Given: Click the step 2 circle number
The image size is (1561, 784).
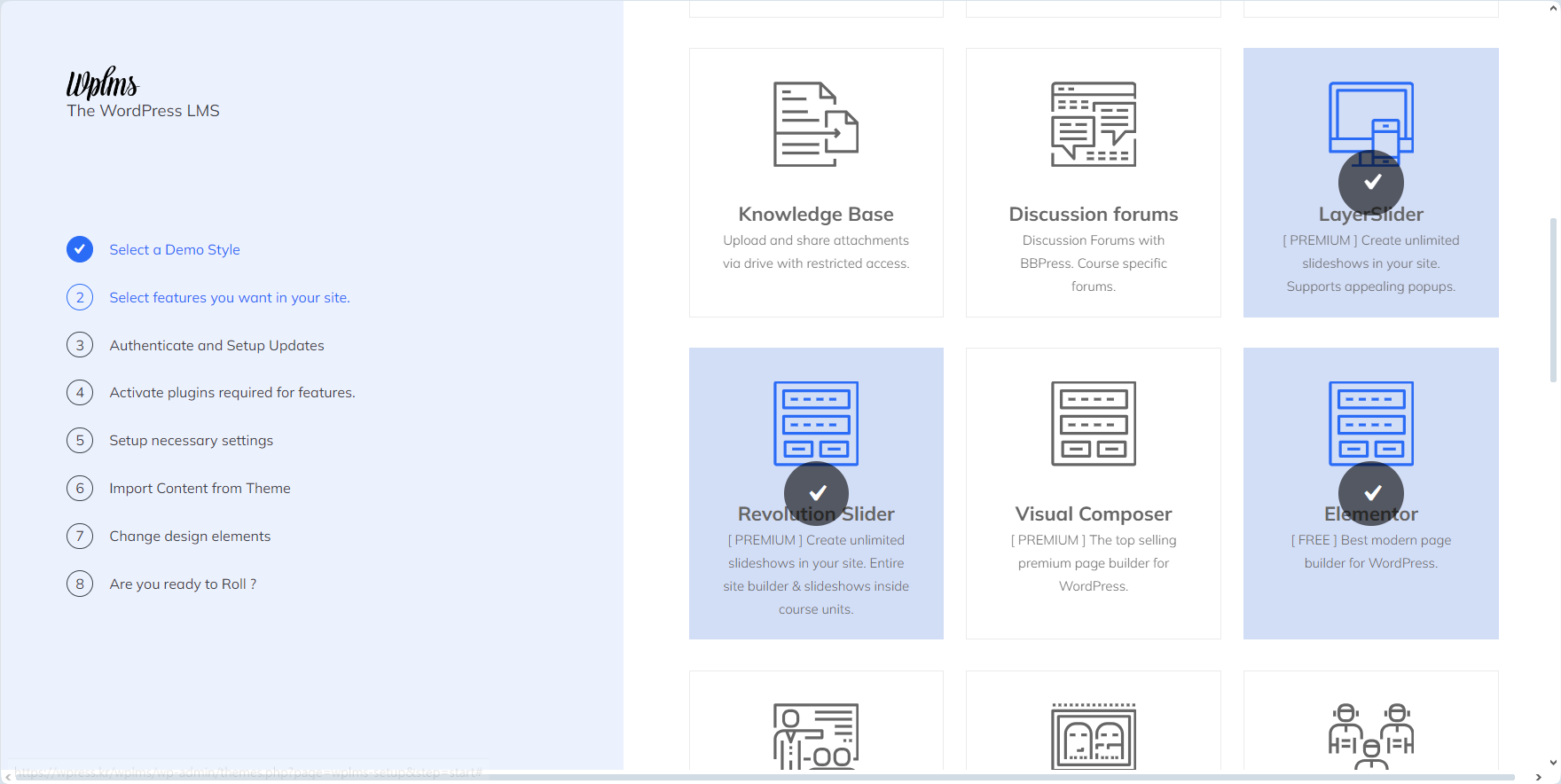Looking at the screenshot, I should 80,297.
